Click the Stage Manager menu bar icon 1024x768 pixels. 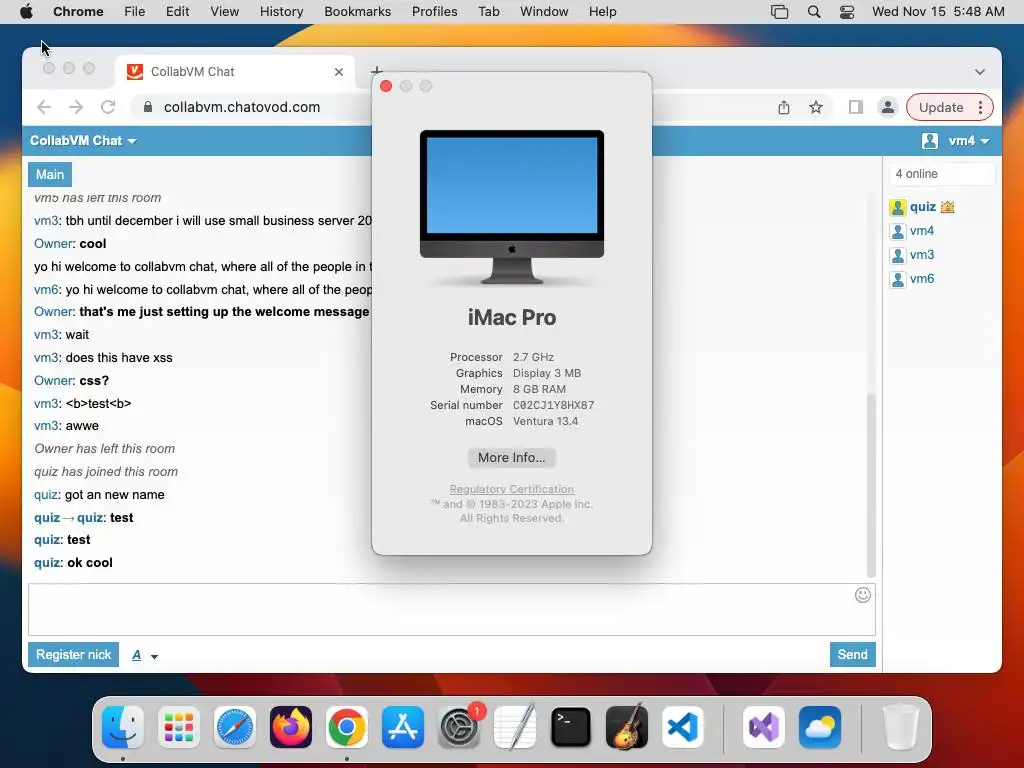[x=779, y=12]
